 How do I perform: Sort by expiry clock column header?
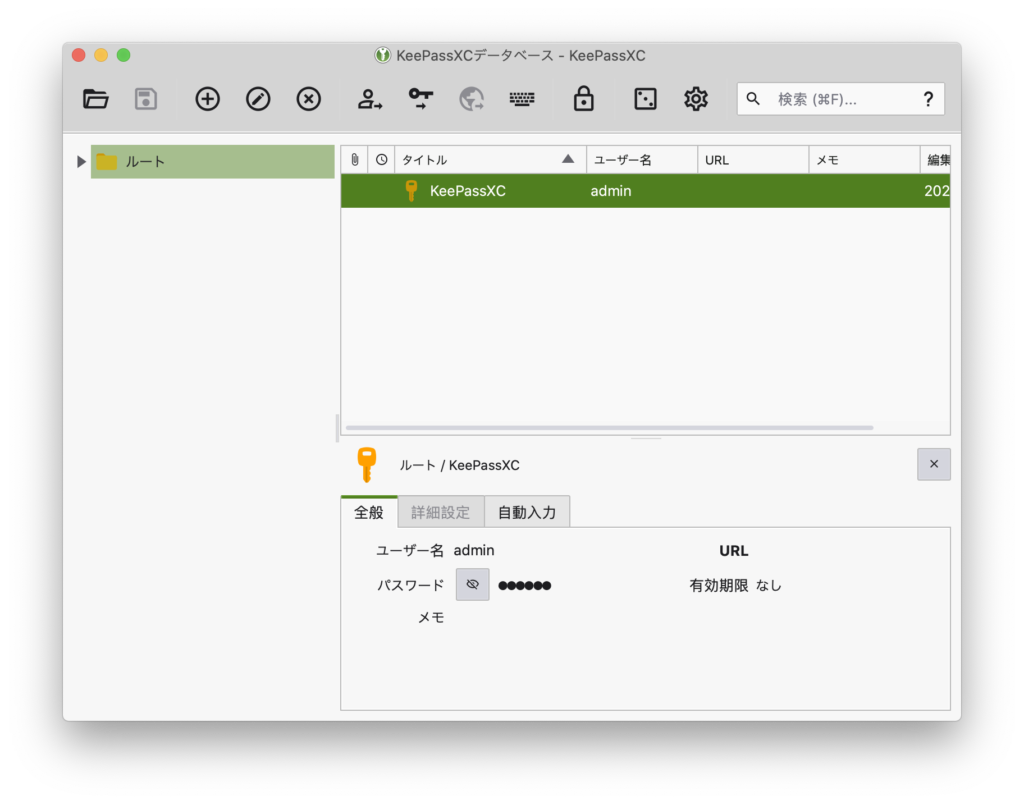point(381,160)
